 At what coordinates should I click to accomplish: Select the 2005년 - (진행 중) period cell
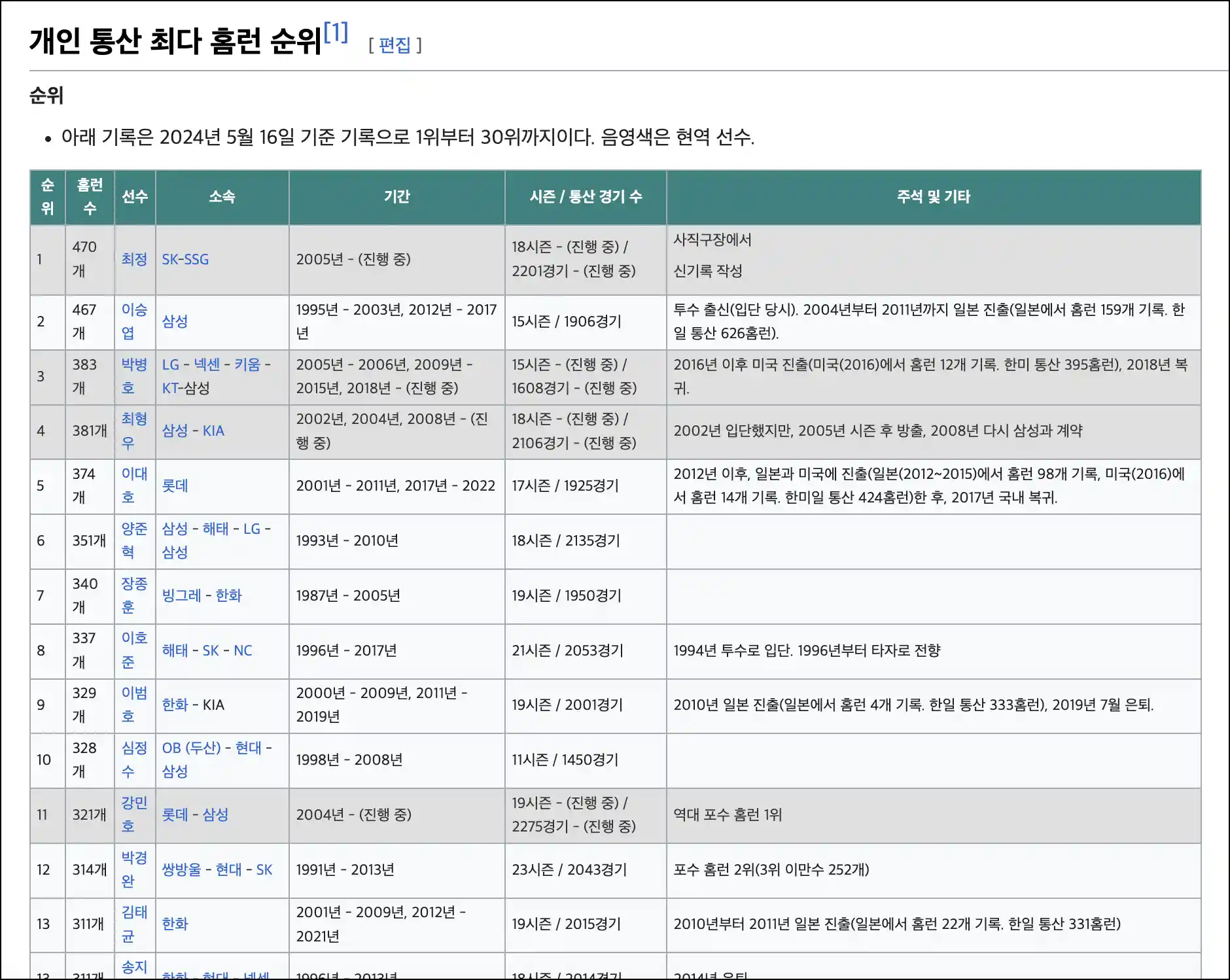click(397, 259)
